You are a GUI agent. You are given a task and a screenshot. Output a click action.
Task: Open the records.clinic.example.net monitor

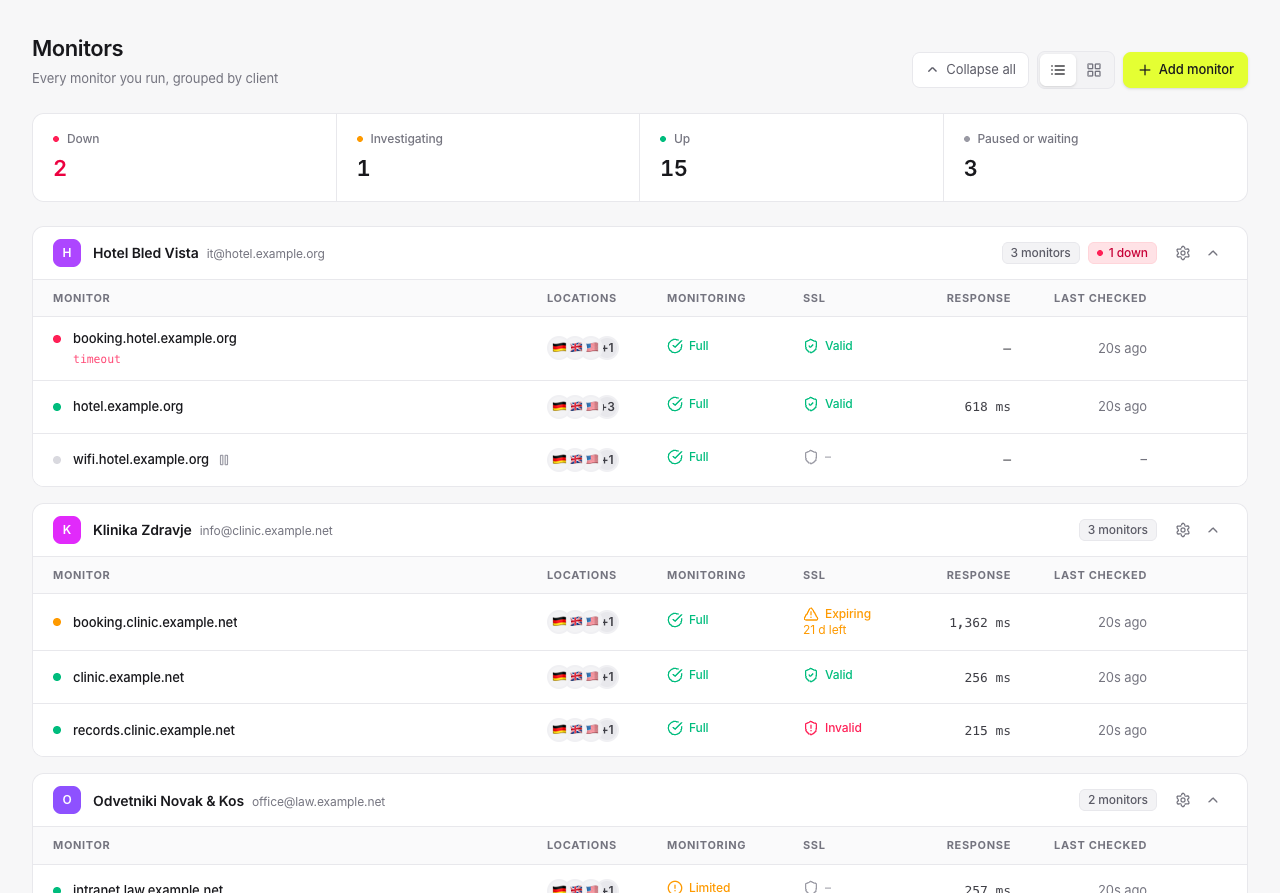coord(154,730)
